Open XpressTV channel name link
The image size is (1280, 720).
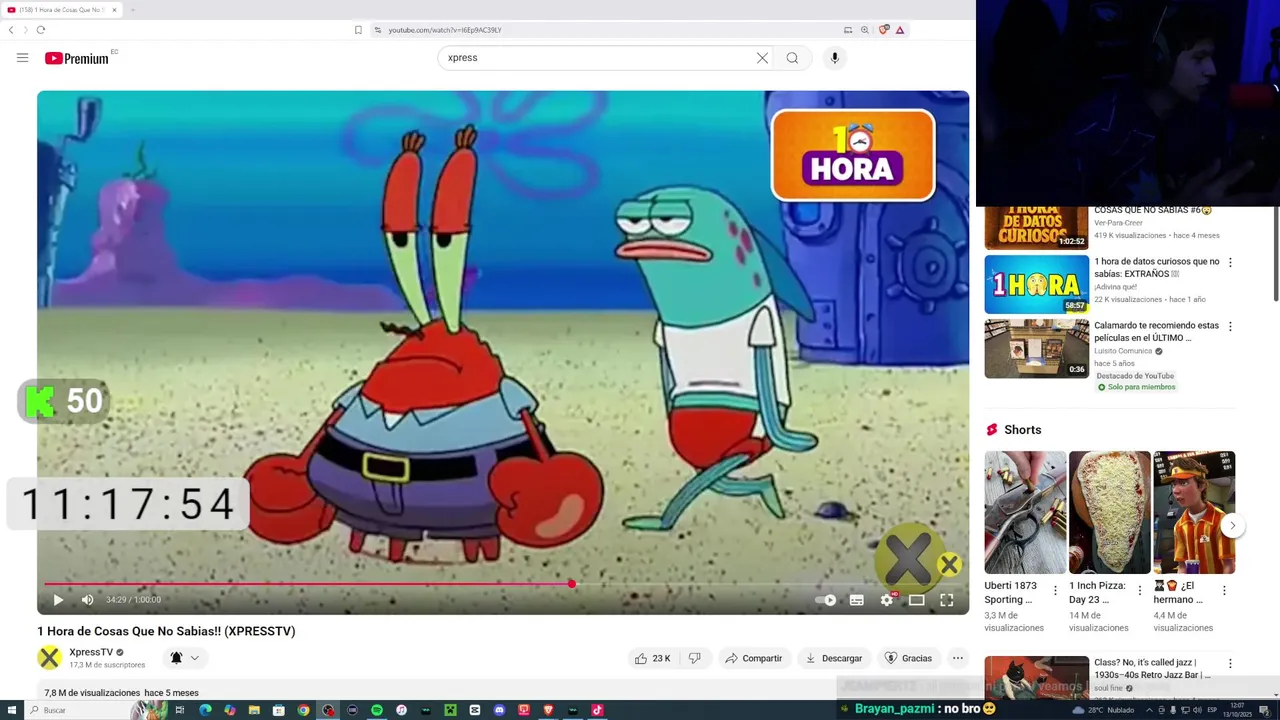point(91,652)
